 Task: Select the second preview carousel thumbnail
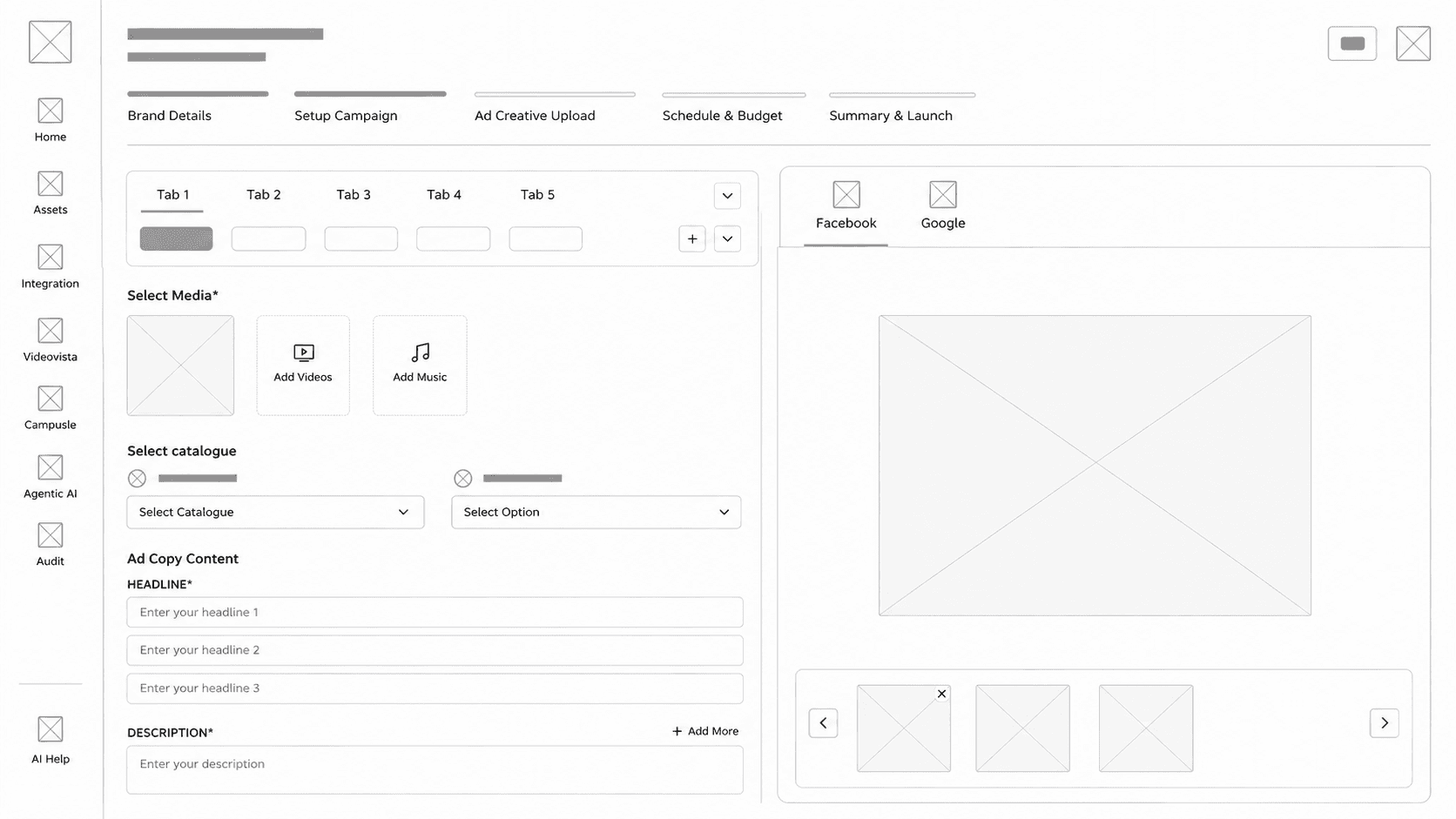pos(1022,728)
